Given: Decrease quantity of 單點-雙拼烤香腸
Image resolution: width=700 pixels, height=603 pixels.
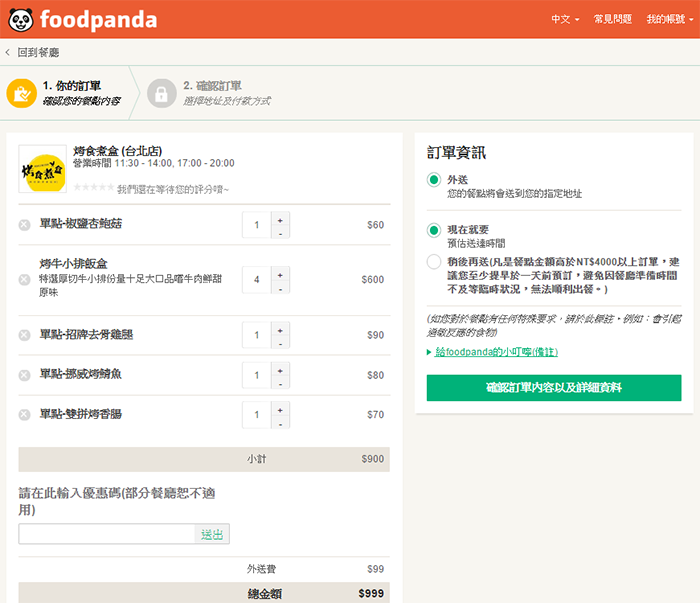Looking at the screenshot, I should tap(280, 423).
